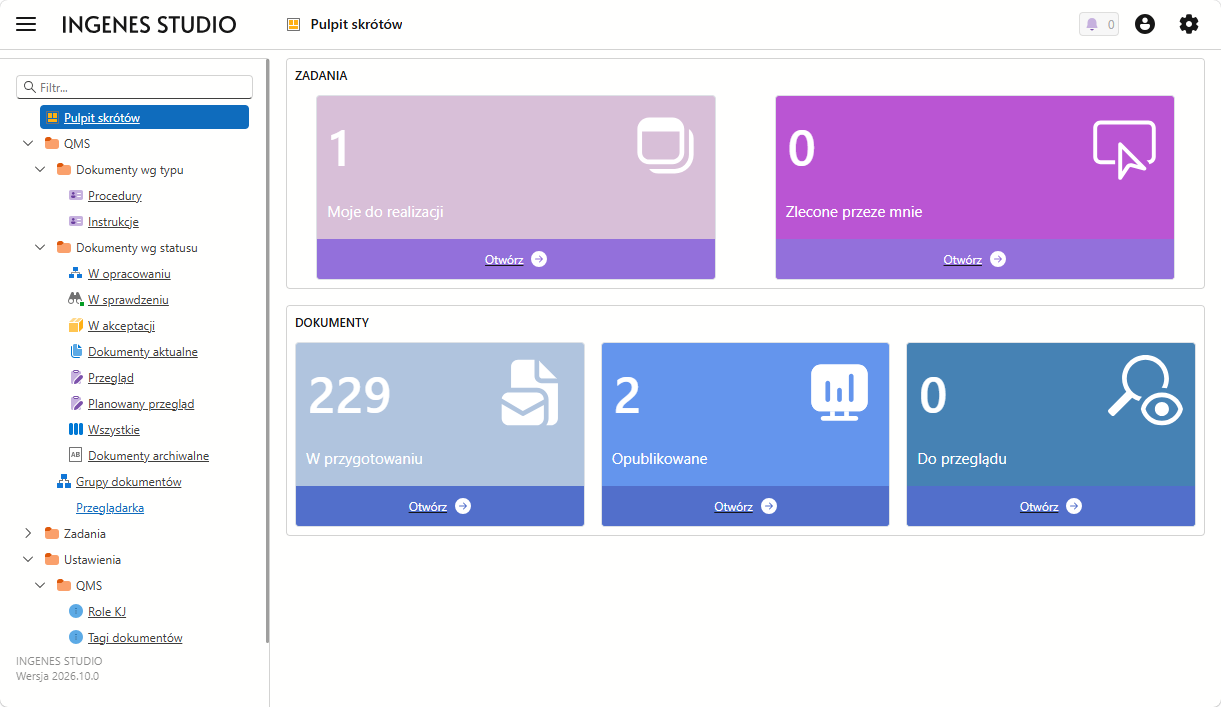Viewport: 1221px width, 707px height.
Task: Click the binoculars icon beside W sprawdzeniu
Action: [x=76, y=299]
